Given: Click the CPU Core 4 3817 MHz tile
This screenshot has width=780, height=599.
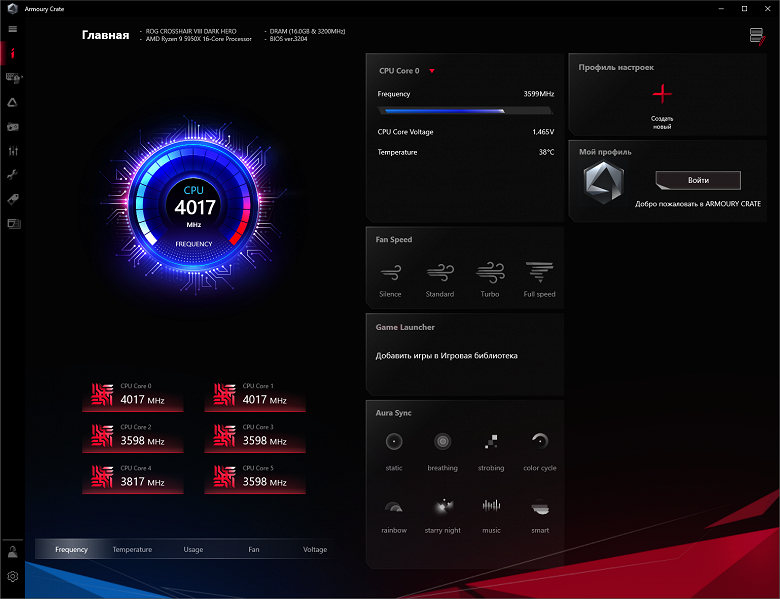Looking at the screenshot, I should 133,479.
